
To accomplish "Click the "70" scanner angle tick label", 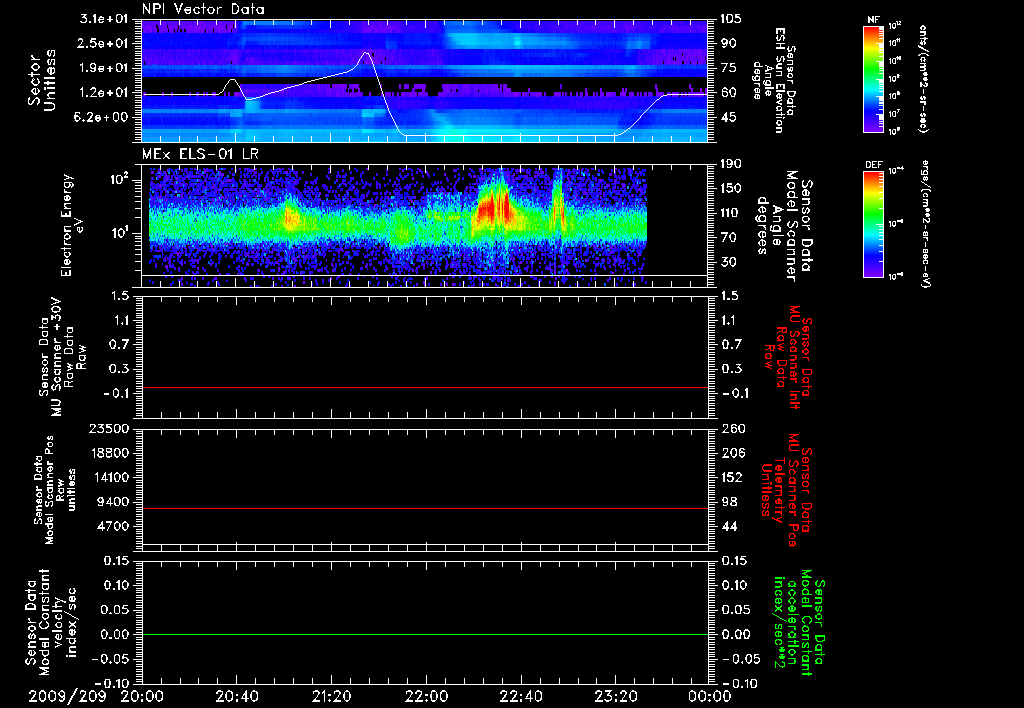I will point(728,238).
